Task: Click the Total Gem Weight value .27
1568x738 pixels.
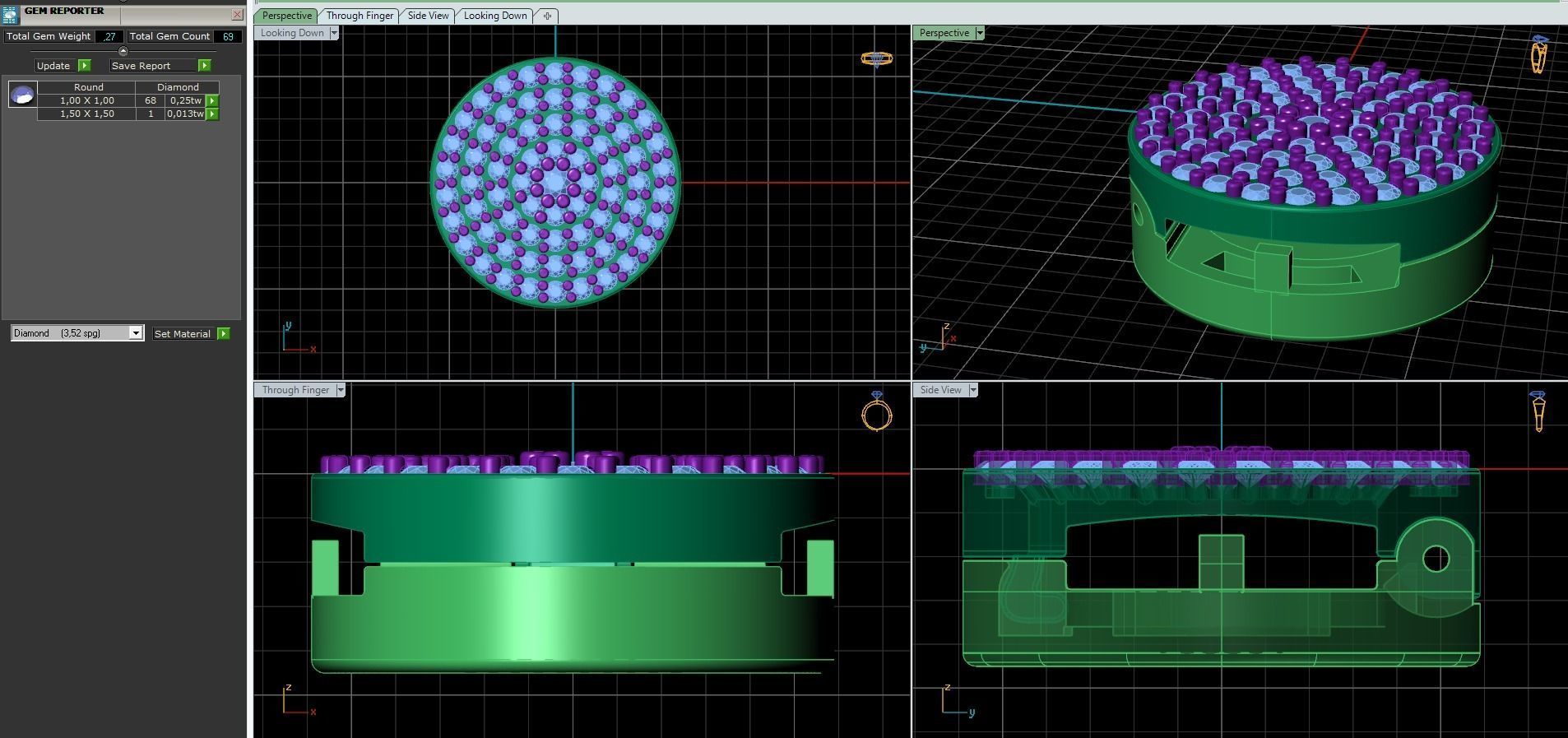Action: point(109,36)
